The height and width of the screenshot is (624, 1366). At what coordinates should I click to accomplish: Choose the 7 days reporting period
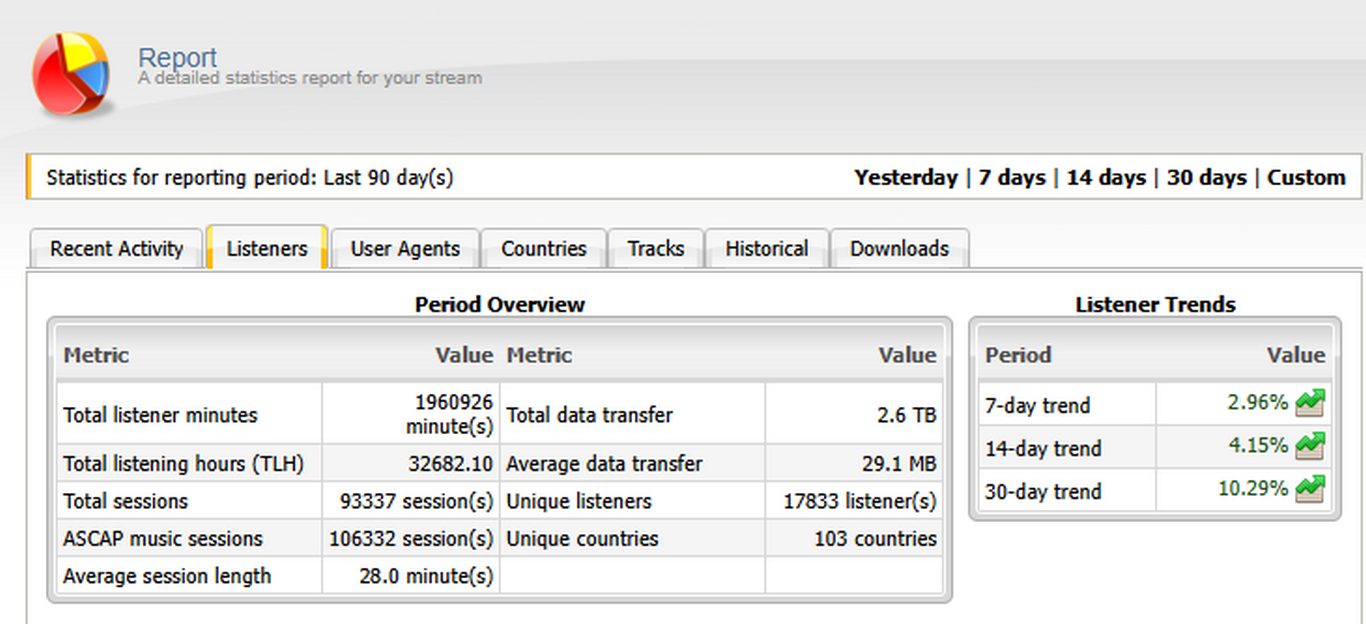click(1012, 178)
